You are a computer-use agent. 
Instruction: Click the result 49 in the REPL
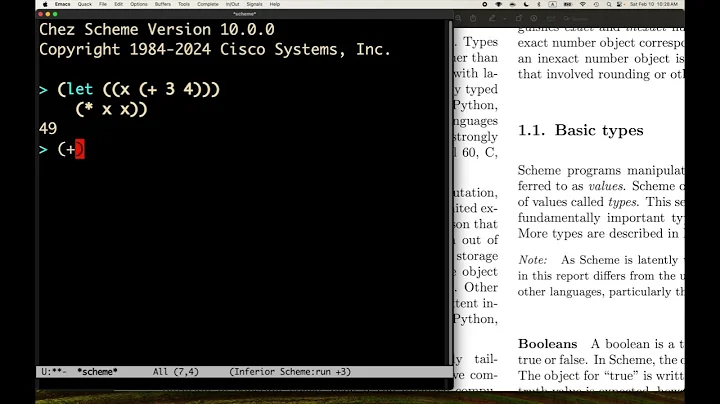click(48, 129)
